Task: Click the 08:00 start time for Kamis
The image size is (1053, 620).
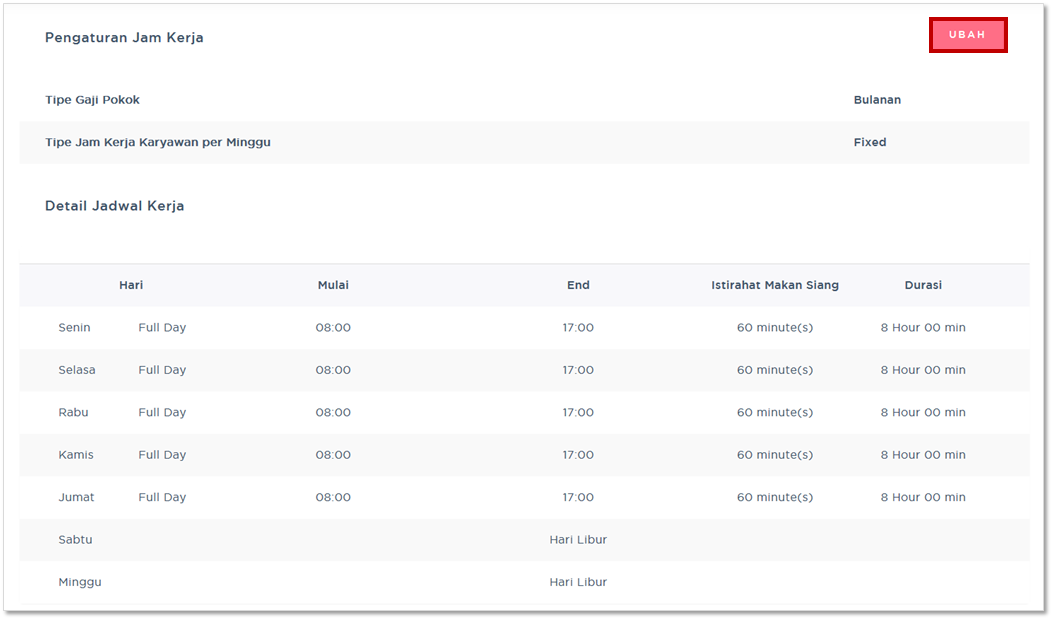Action: (333, 455)
